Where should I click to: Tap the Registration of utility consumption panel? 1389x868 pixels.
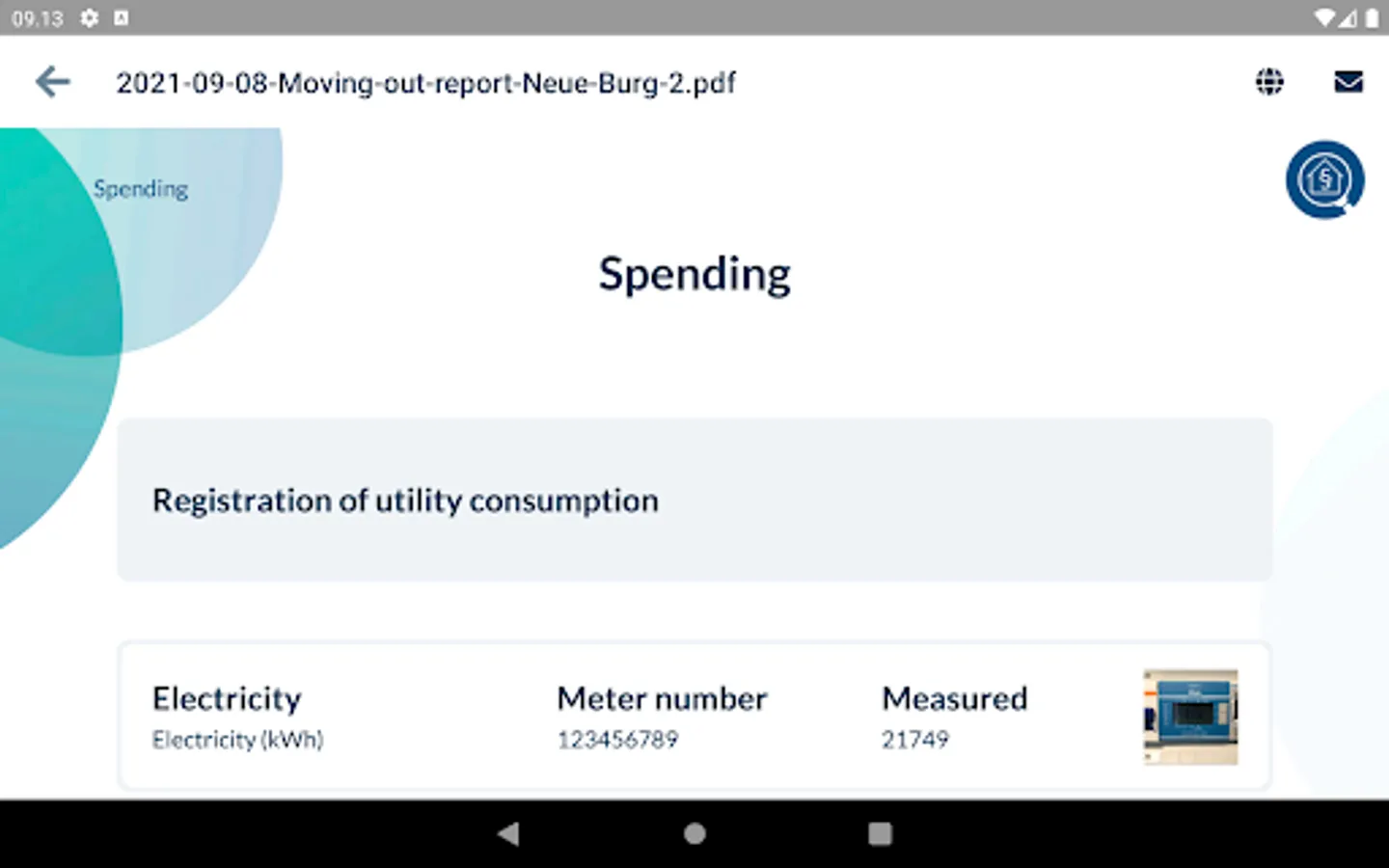[x=694, y=500]
